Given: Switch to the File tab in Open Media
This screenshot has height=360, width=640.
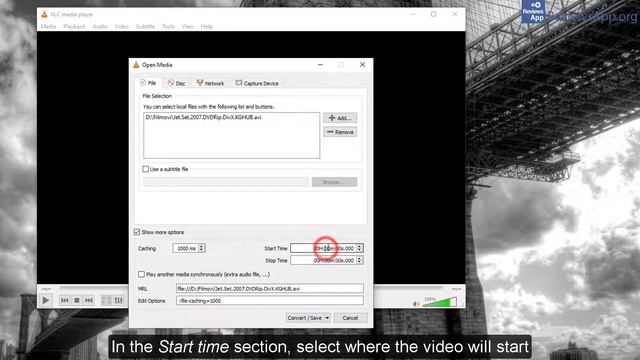Looking at the screenshot, I should pos(148,83).
